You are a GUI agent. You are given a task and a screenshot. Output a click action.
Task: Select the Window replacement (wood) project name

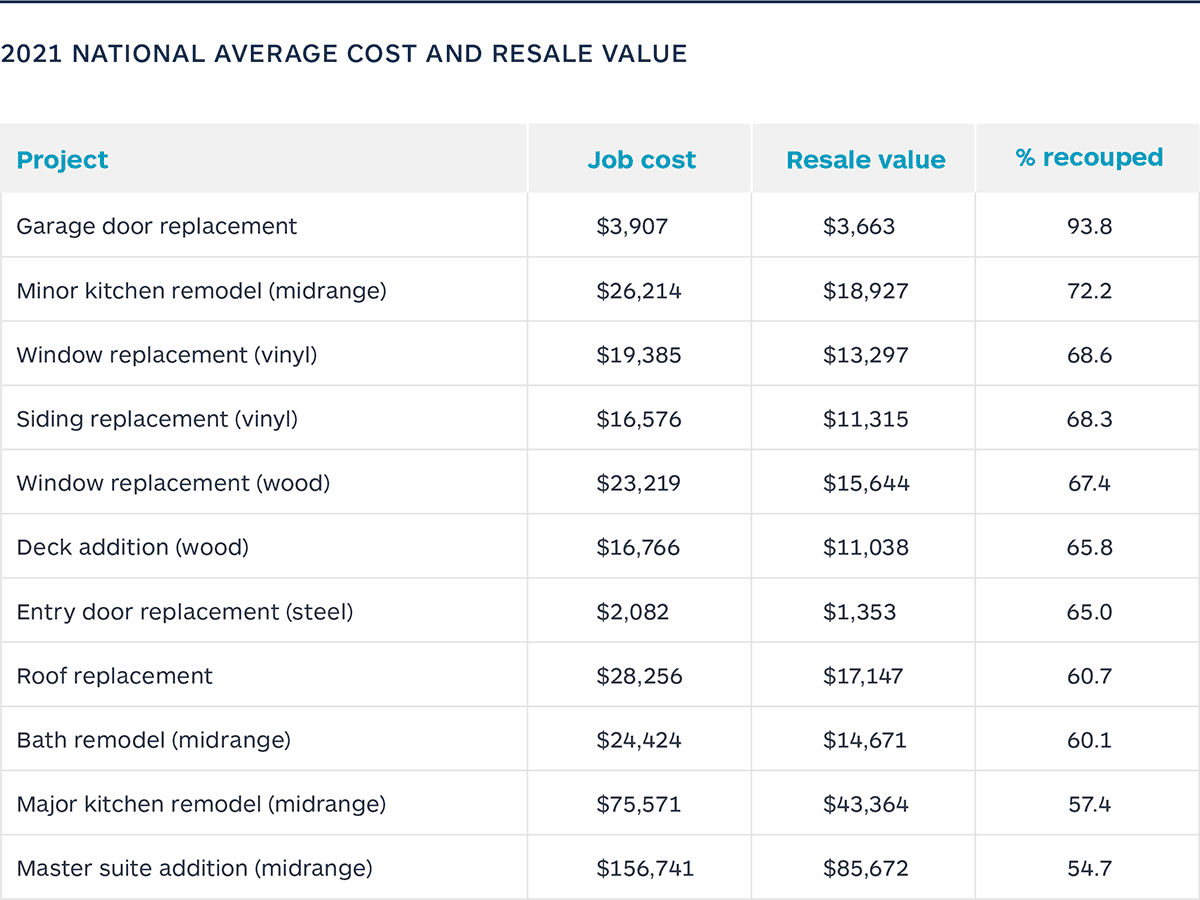pos(173,483)
